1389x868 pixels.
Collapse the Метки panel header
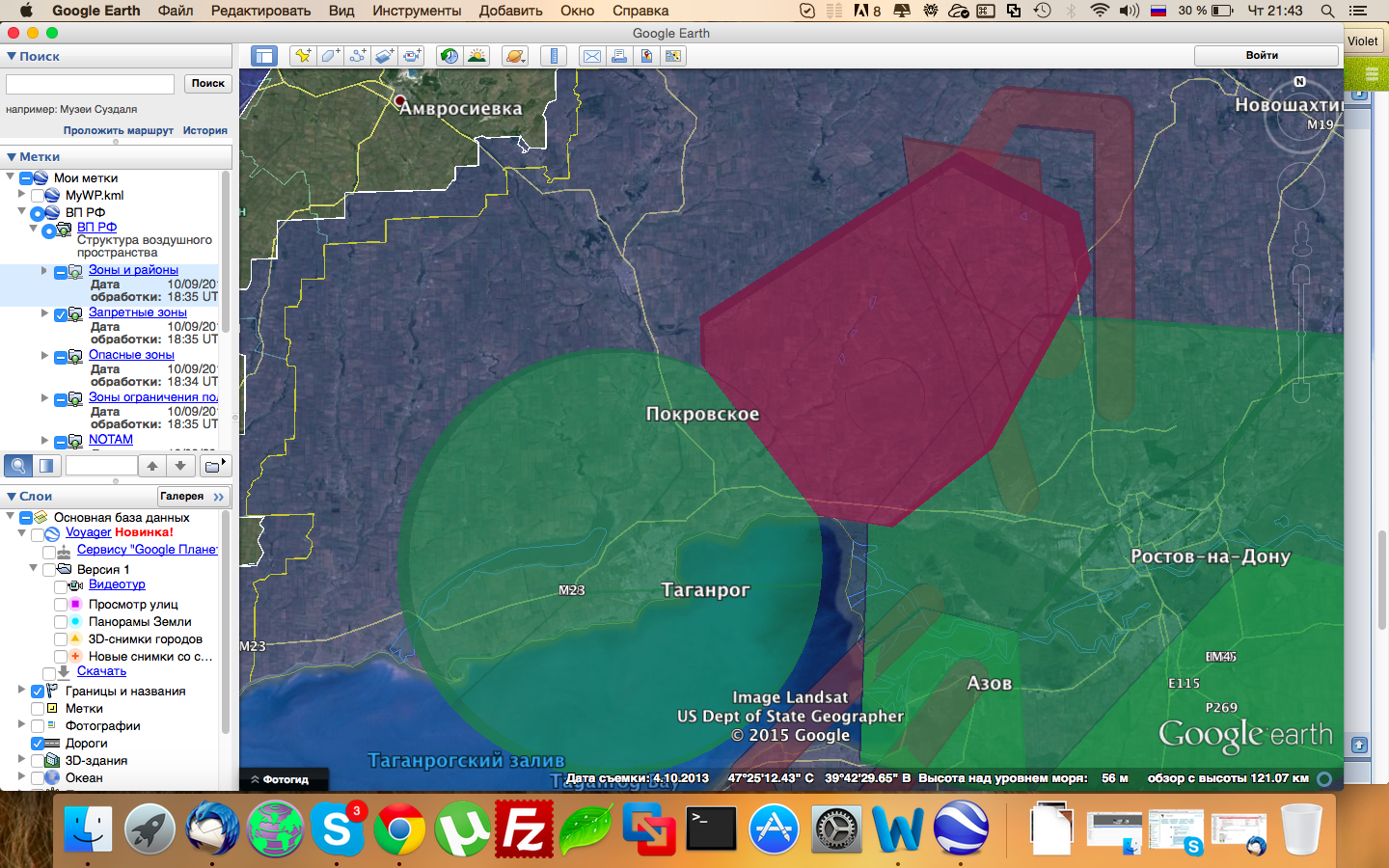pos(32,156)
